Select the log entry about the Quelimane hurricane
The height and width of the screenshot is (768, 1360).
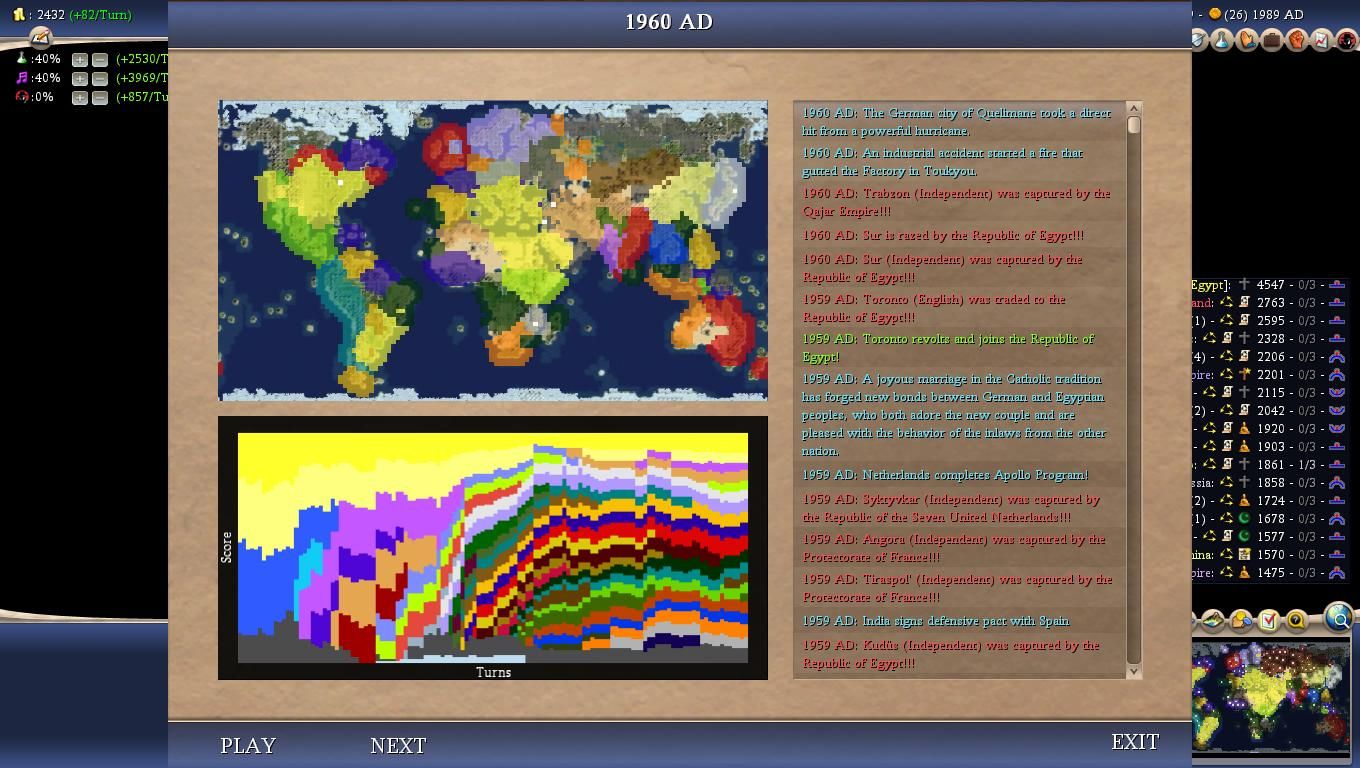point(959,122)
